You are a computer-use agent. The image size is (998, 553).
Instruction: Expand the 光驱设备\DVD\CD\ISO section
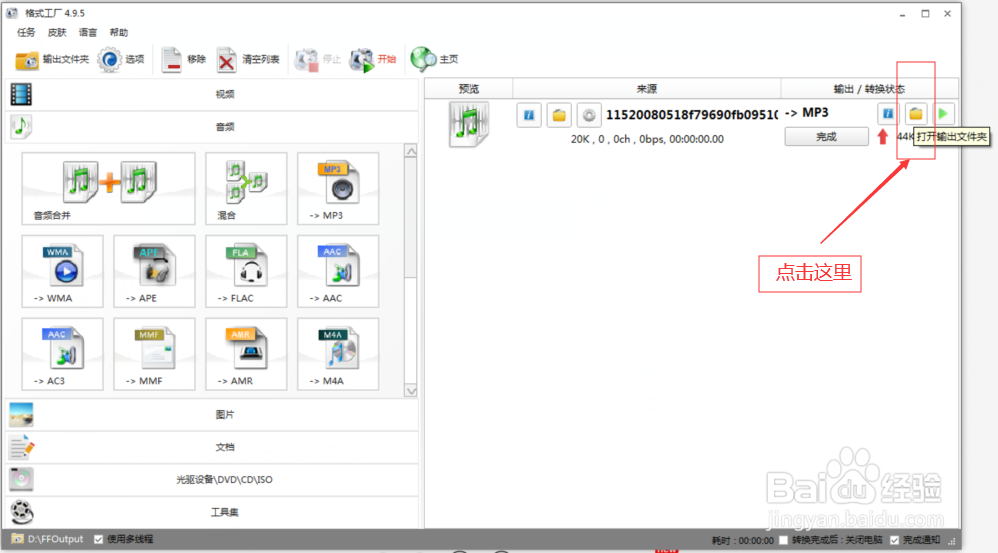click(x=212, y=479)
